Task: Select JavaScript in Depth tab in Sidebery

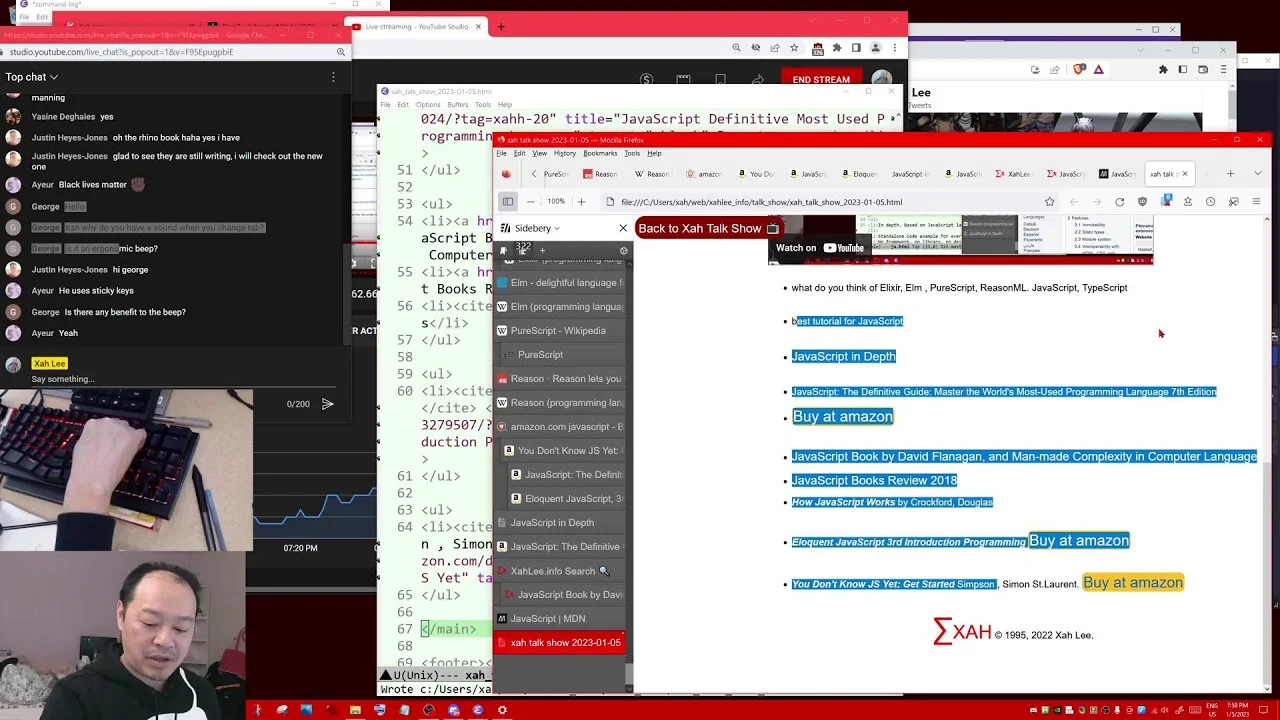Action: tap(558, 523)
